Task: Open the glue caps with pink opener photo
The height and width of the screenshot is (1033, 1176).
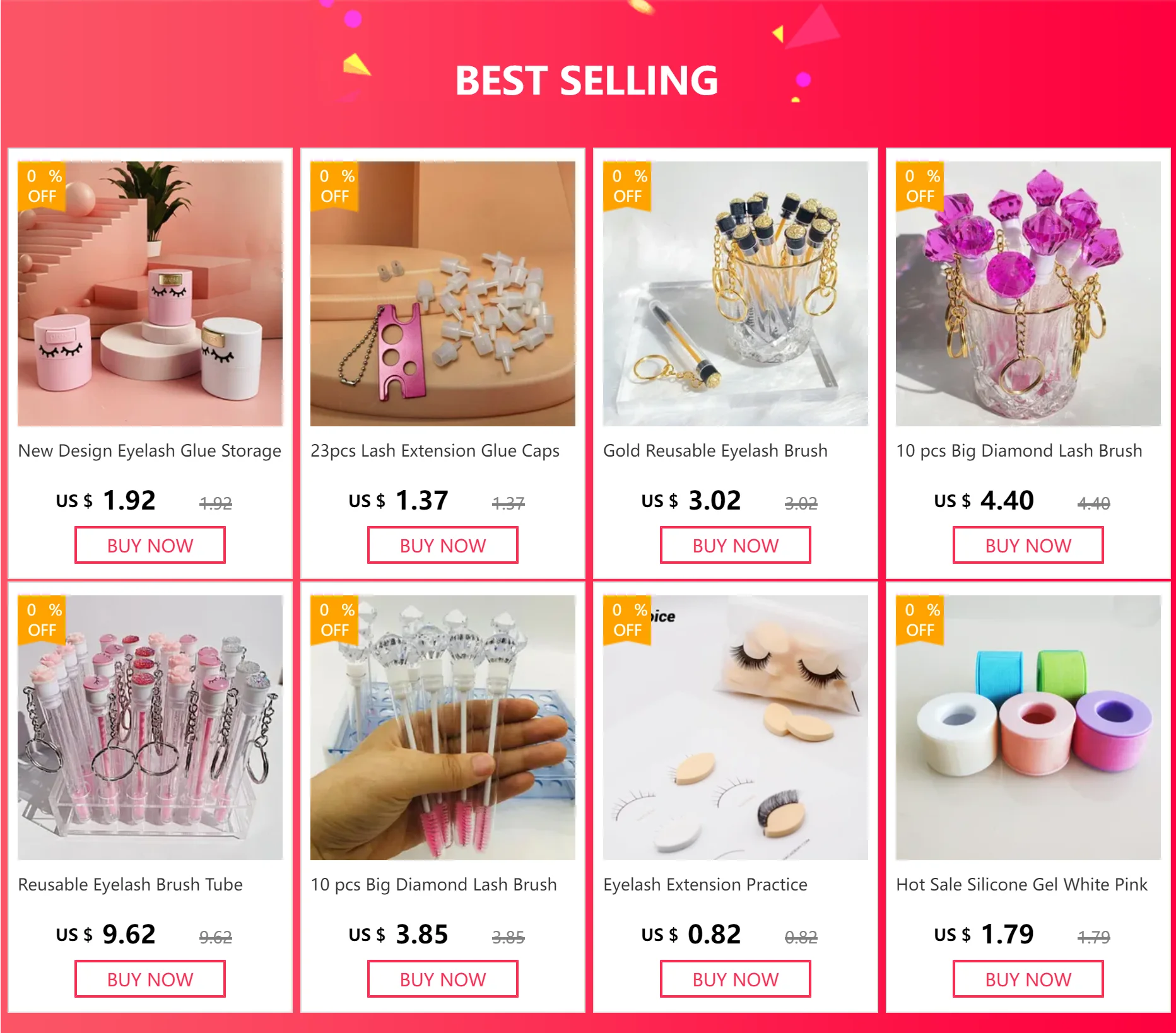Action: pos(443,294)
